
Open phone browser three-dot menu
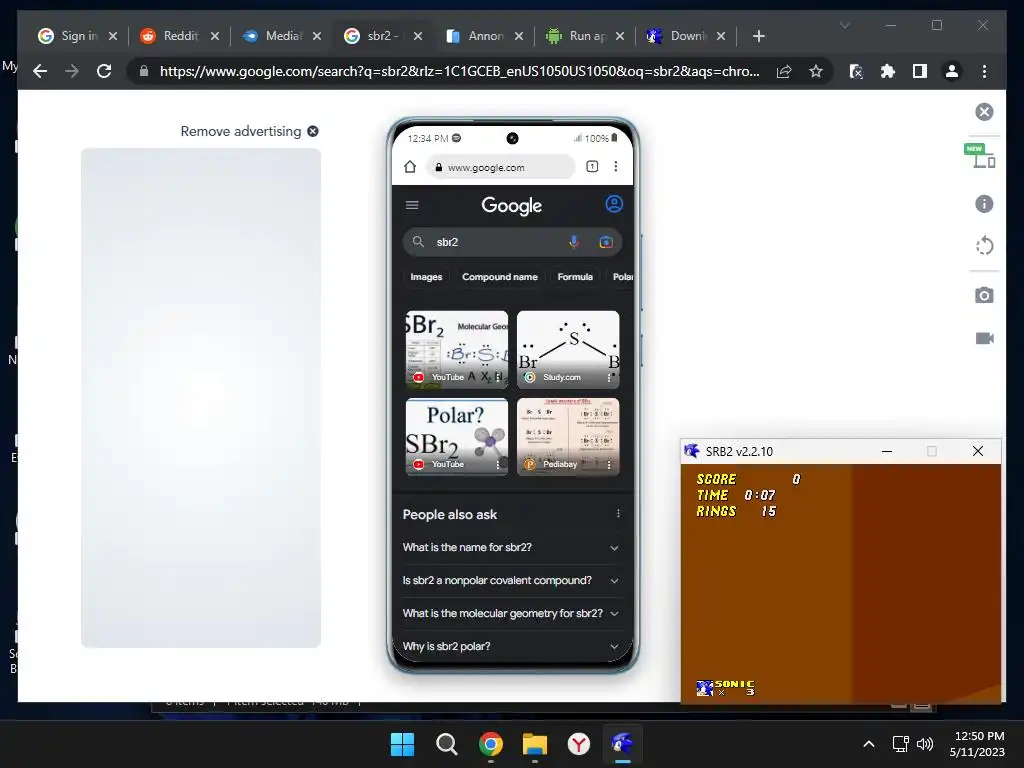616,167
